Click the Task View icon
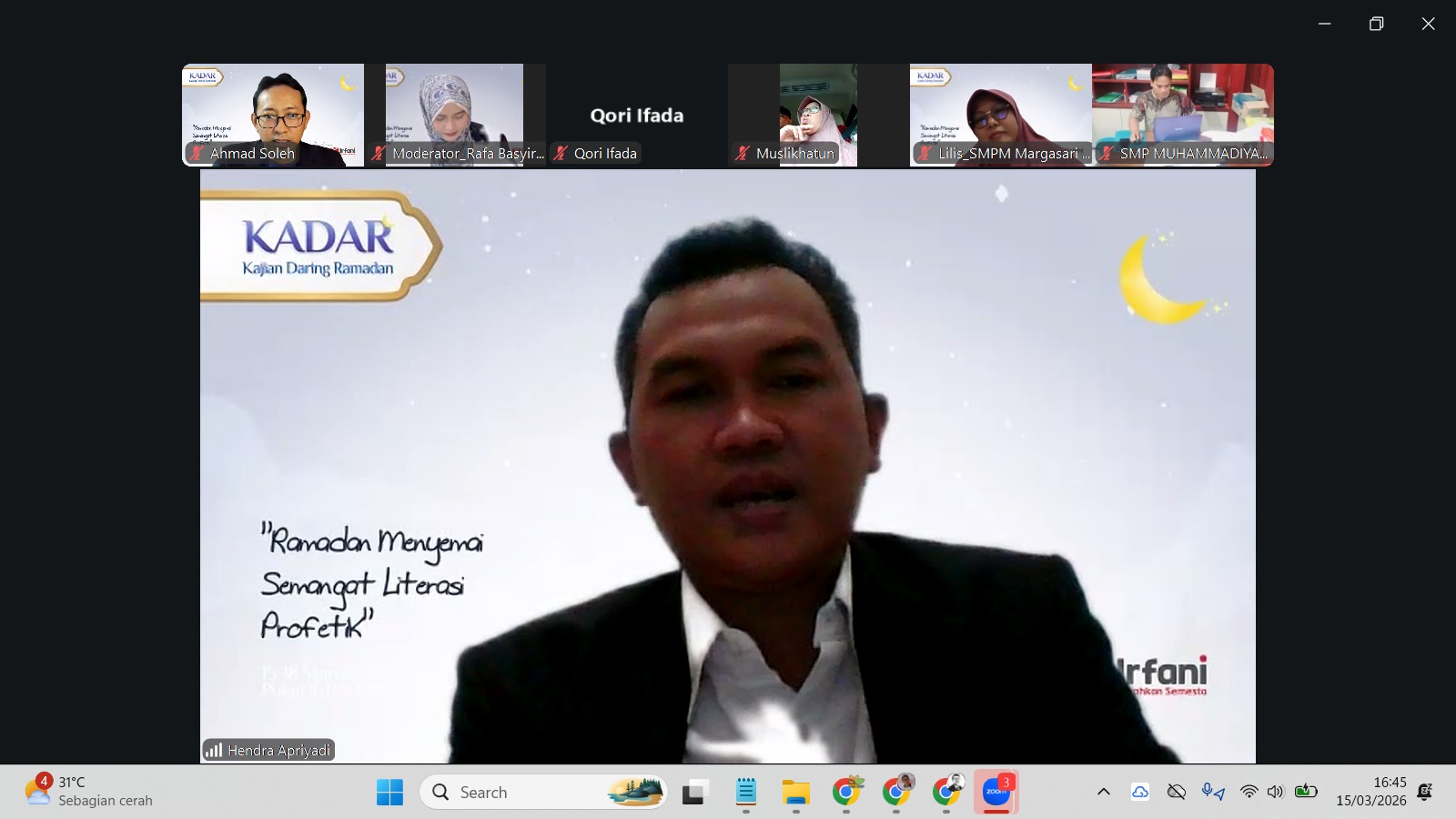This screenshot has height=819, width=1456. click(695, 793)
